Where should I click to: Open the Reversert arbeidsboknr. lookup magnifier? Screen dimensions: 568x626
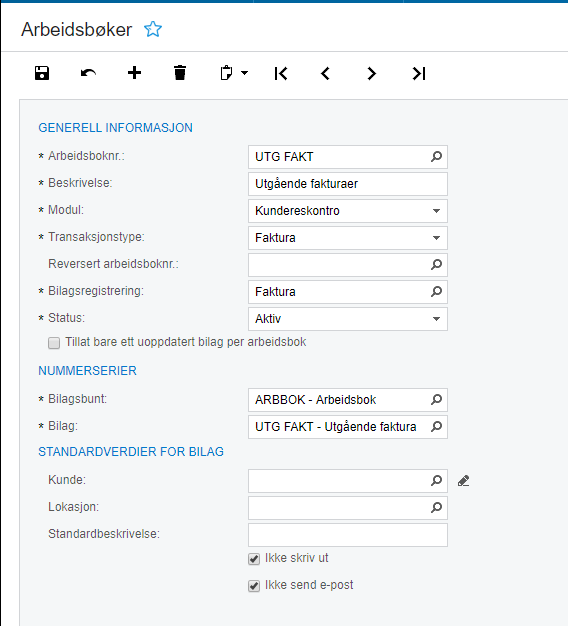click(437, 265)
